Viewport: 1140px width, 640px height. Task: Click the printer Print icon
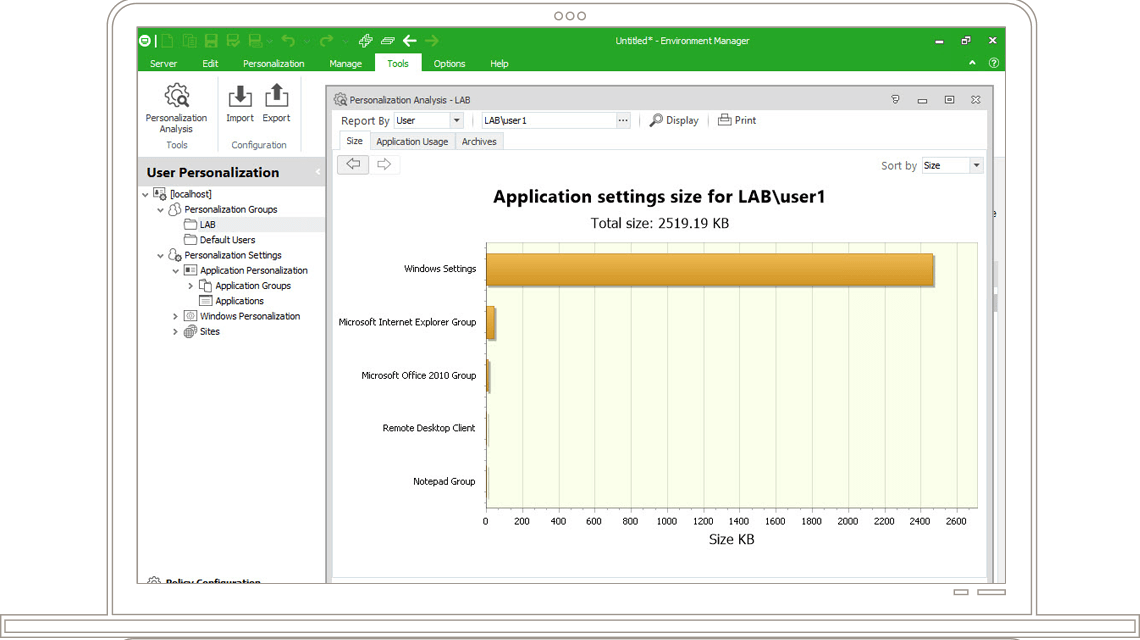(x=724, y=120)
